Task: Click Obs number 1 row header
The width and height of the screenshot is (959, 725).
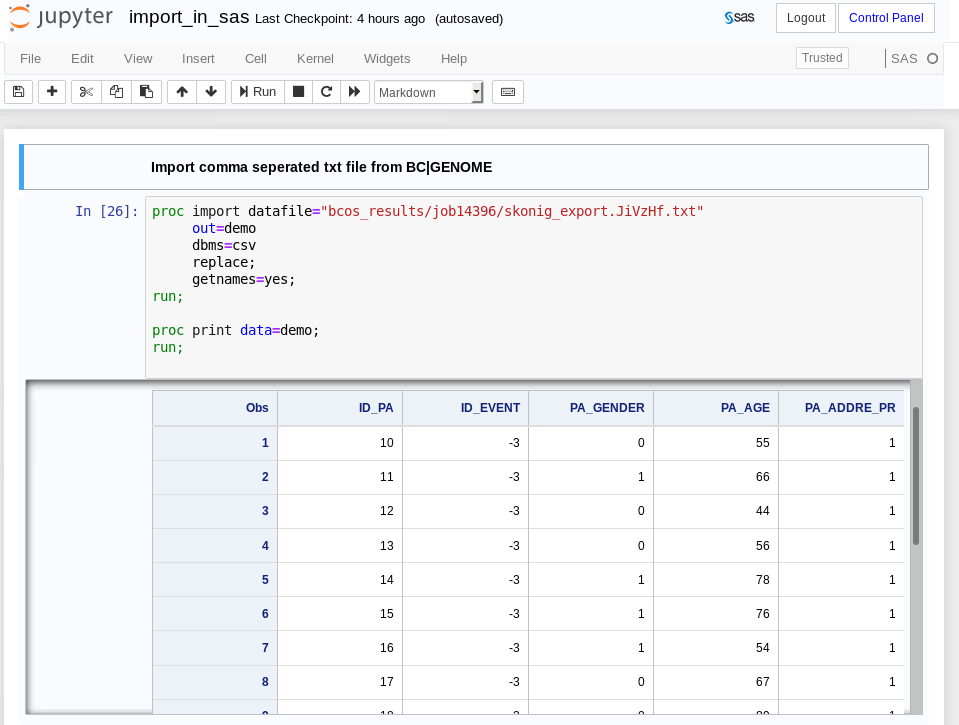Action: coord(215,443)
